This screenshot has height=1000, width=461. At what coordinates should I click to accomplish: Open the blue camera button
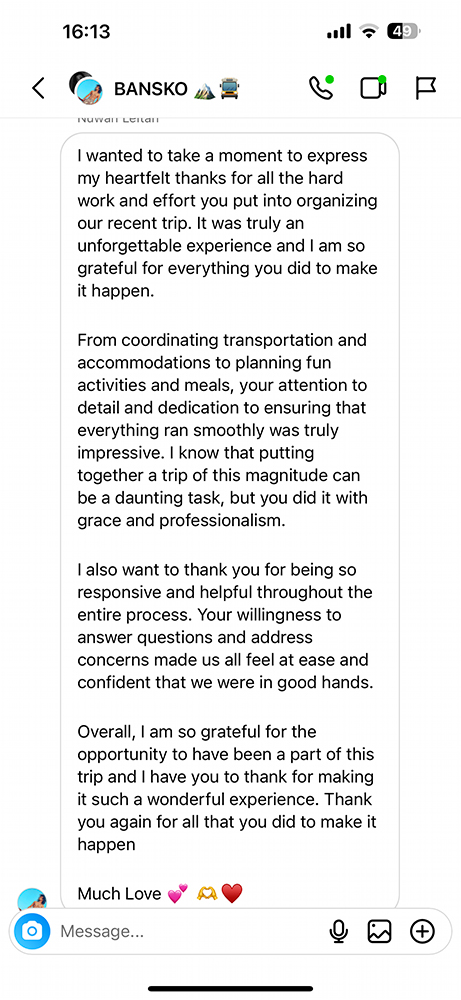pyautogui.click(x=31, y=932)
